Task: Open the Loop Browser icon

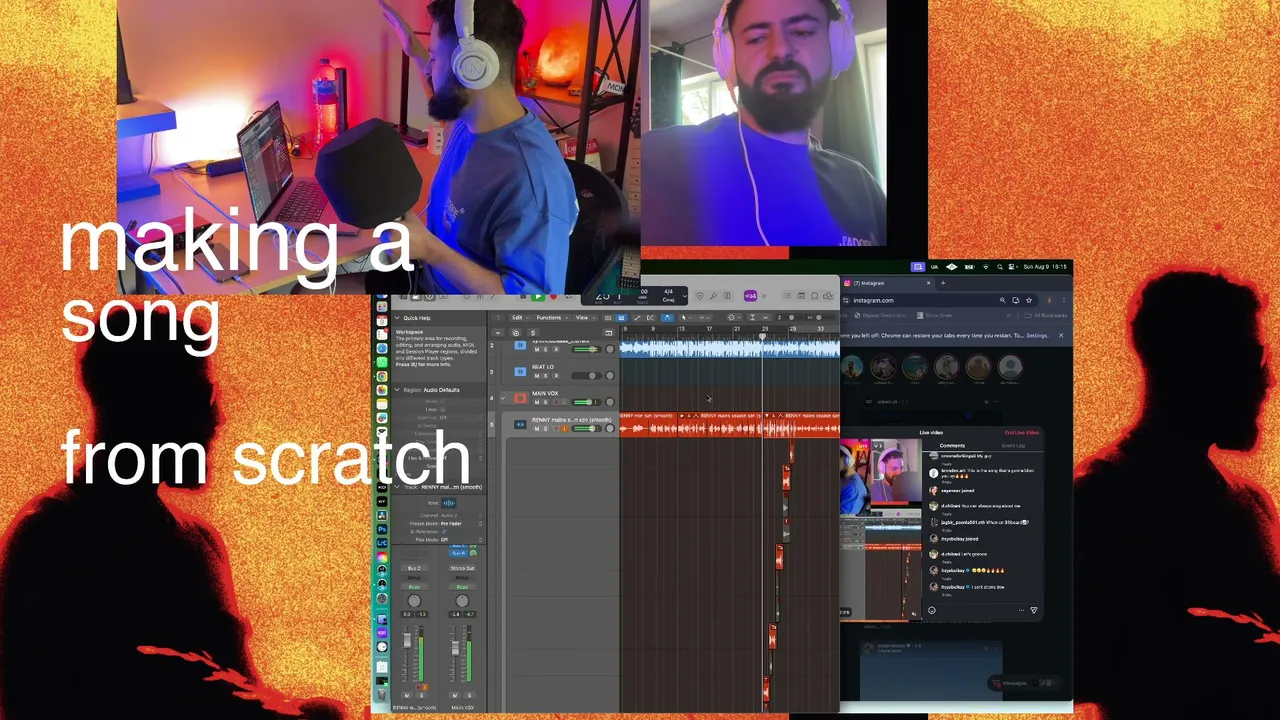Action: 815,296
